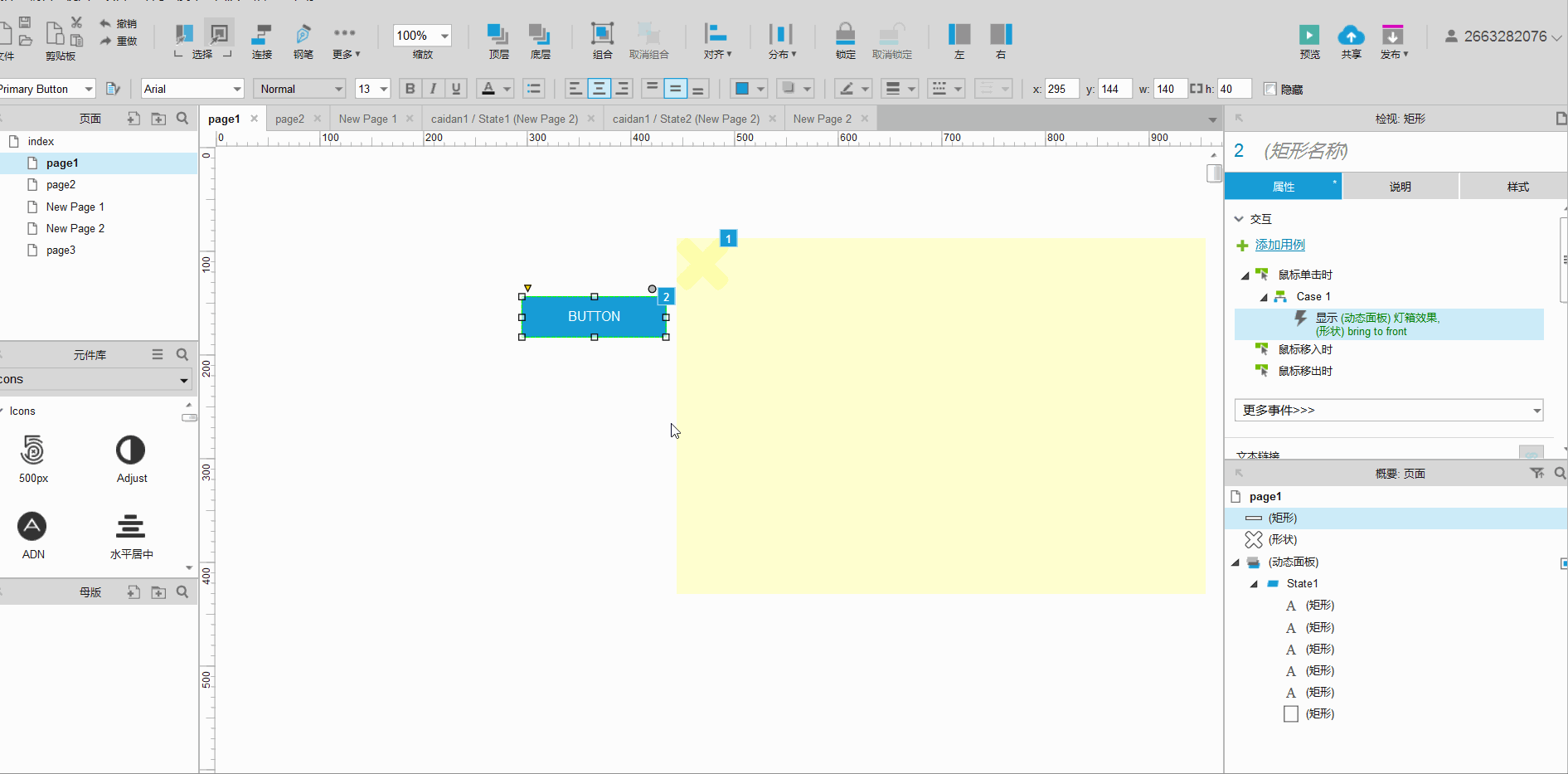Lock the widget with 锁定
Screen dimensions: 1568x774
[845, 41]
